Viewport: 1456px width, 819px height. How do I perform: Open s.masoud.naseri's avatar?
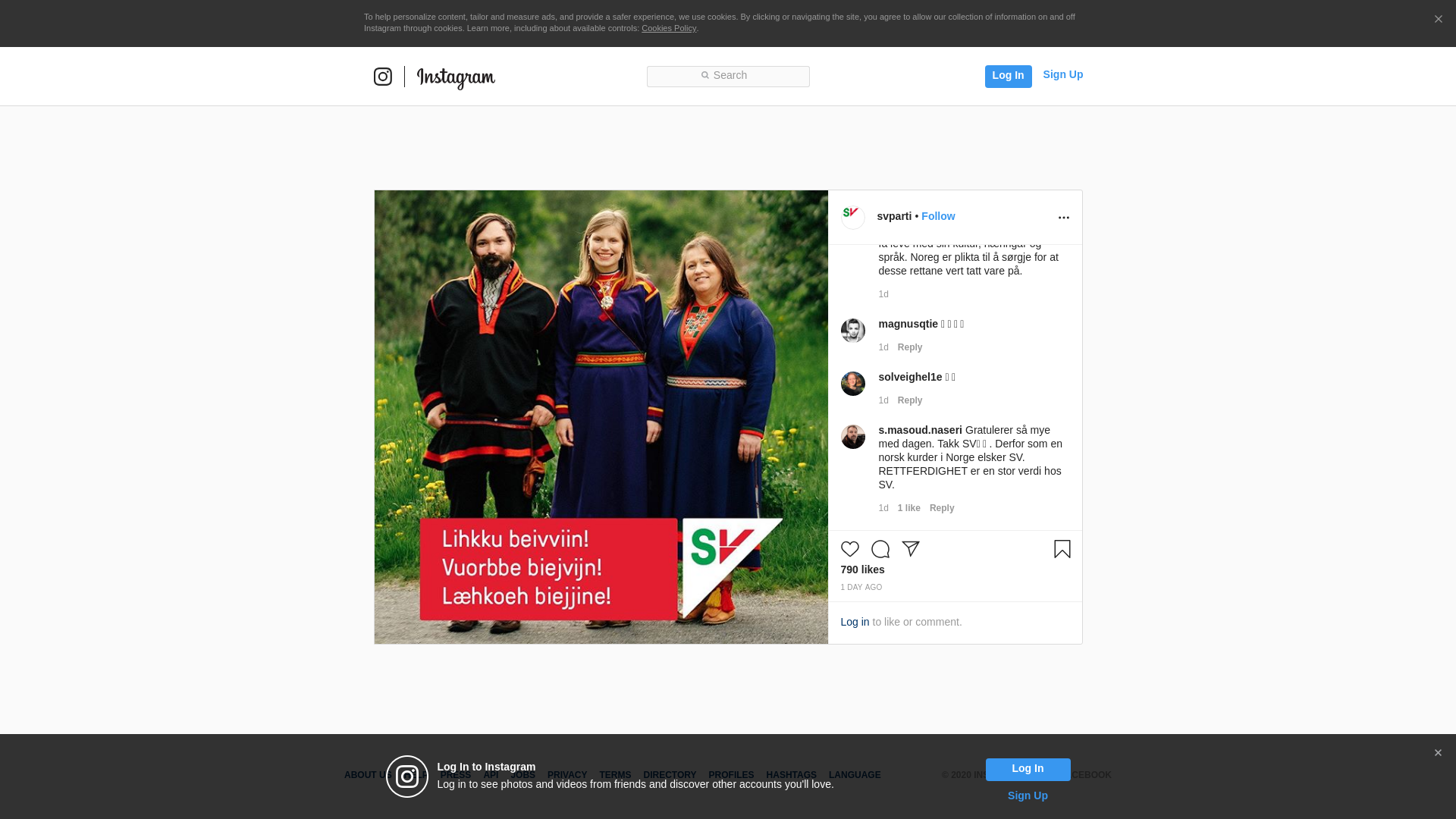853,437
